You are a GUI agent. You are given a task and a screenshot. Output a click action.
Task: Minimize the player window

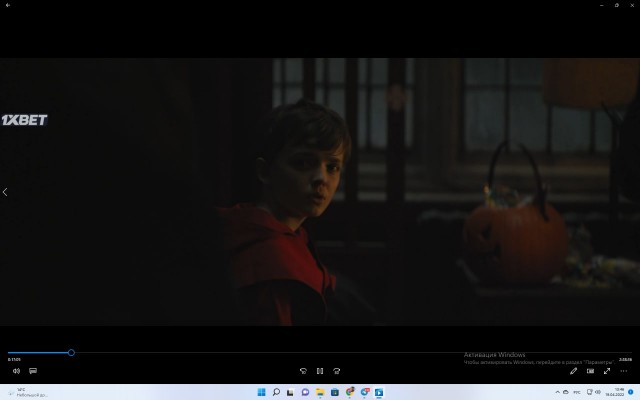pos(602,5)
